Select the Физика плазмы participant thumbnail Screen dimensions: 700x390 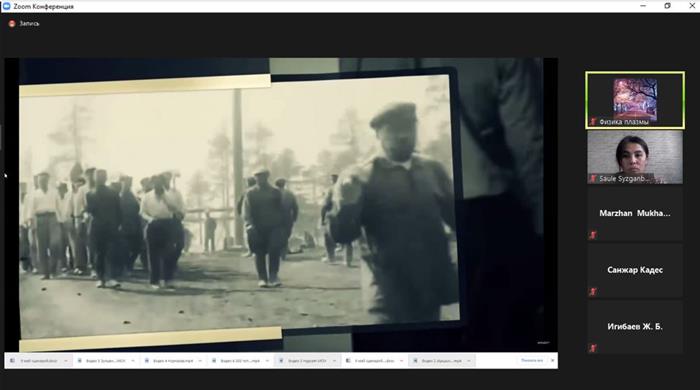635,100
